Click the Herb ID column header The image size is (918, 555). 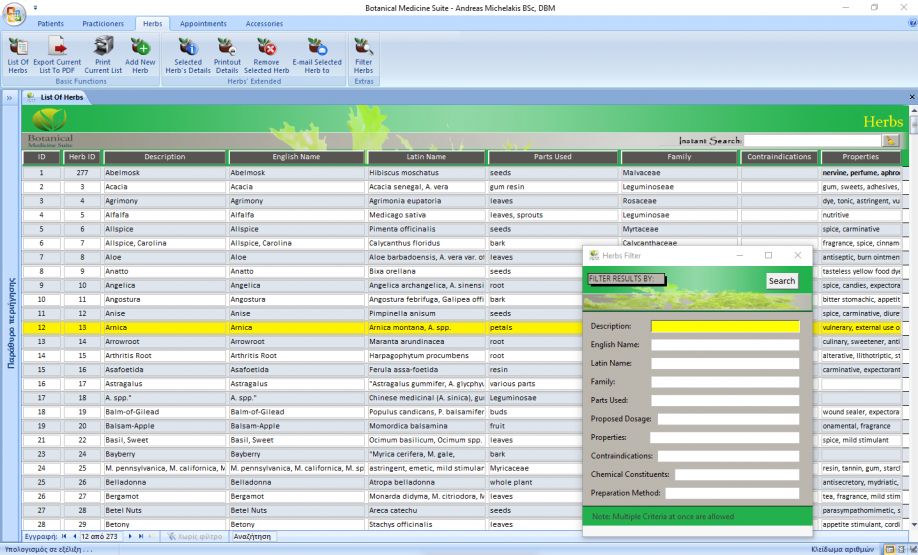click(82, 157)
